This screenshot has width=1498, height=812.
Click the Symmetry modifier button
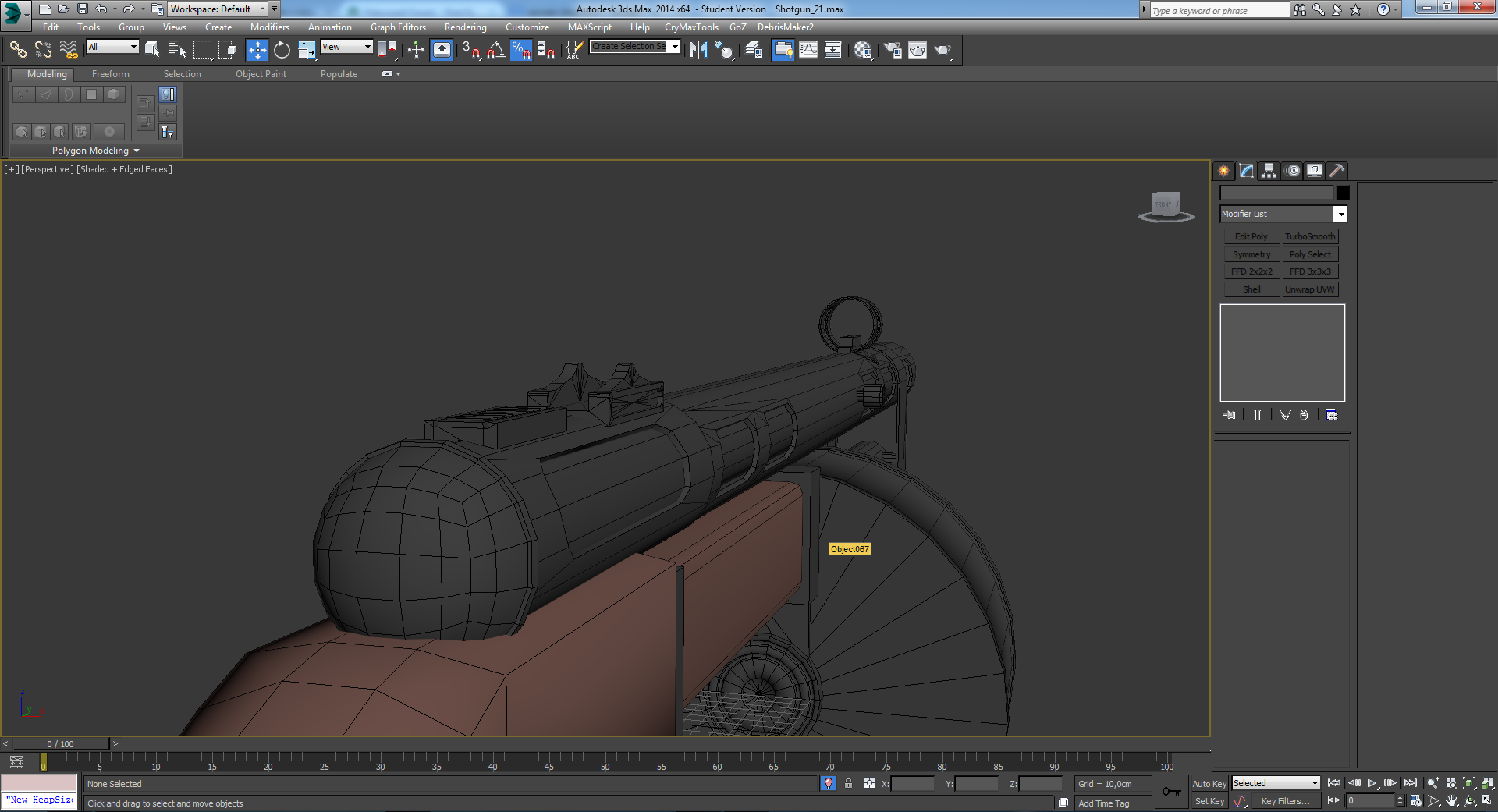pyautogui.click(x=1251, y=254)
